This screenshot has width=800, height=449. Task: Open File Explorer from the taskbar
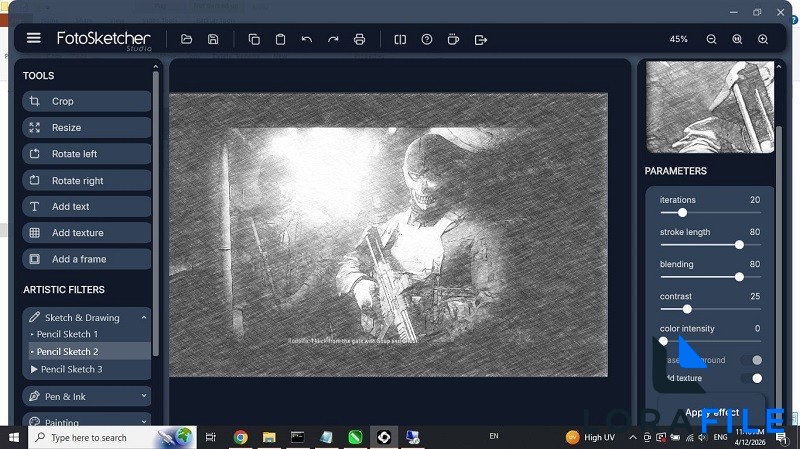point(269,437)
